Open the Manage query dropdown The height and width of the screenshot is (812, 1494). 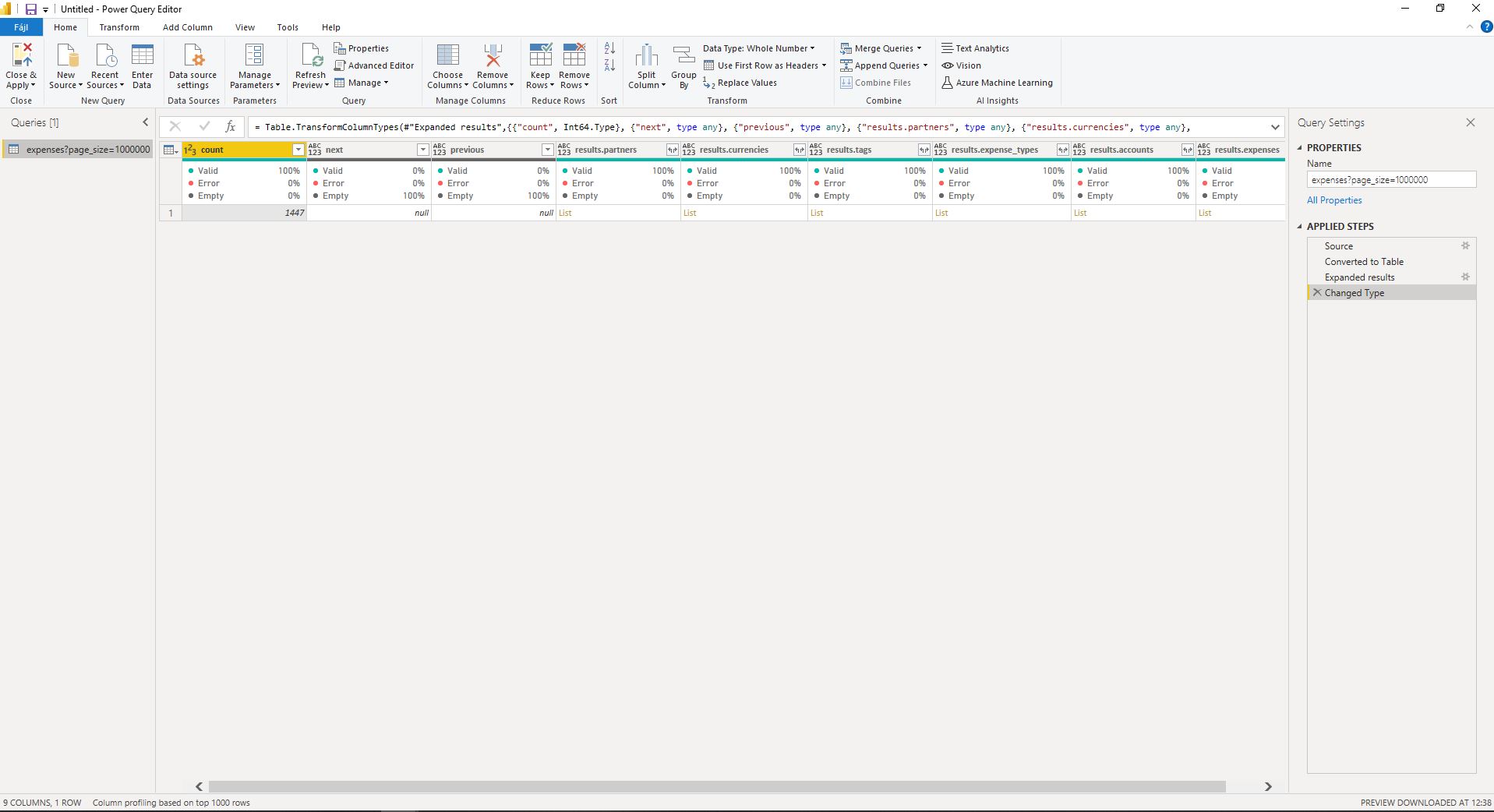click(x=362, y=83)
